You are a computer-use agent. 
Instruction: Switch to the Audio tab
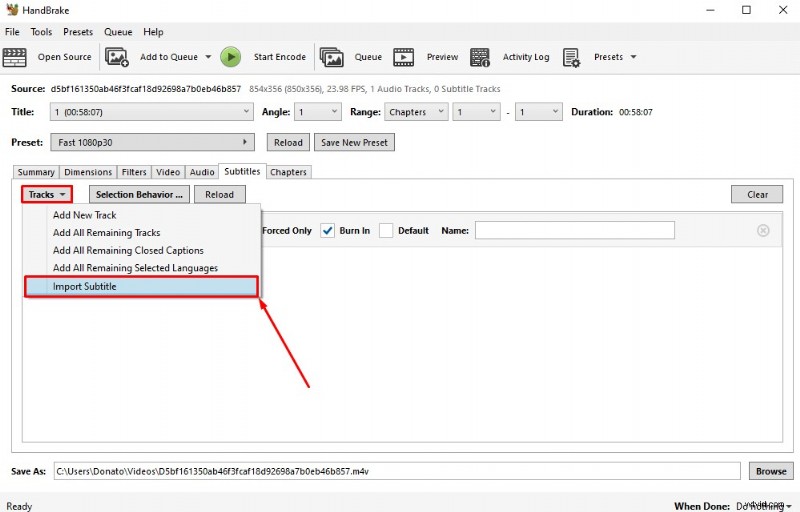(x=202, y=172)
